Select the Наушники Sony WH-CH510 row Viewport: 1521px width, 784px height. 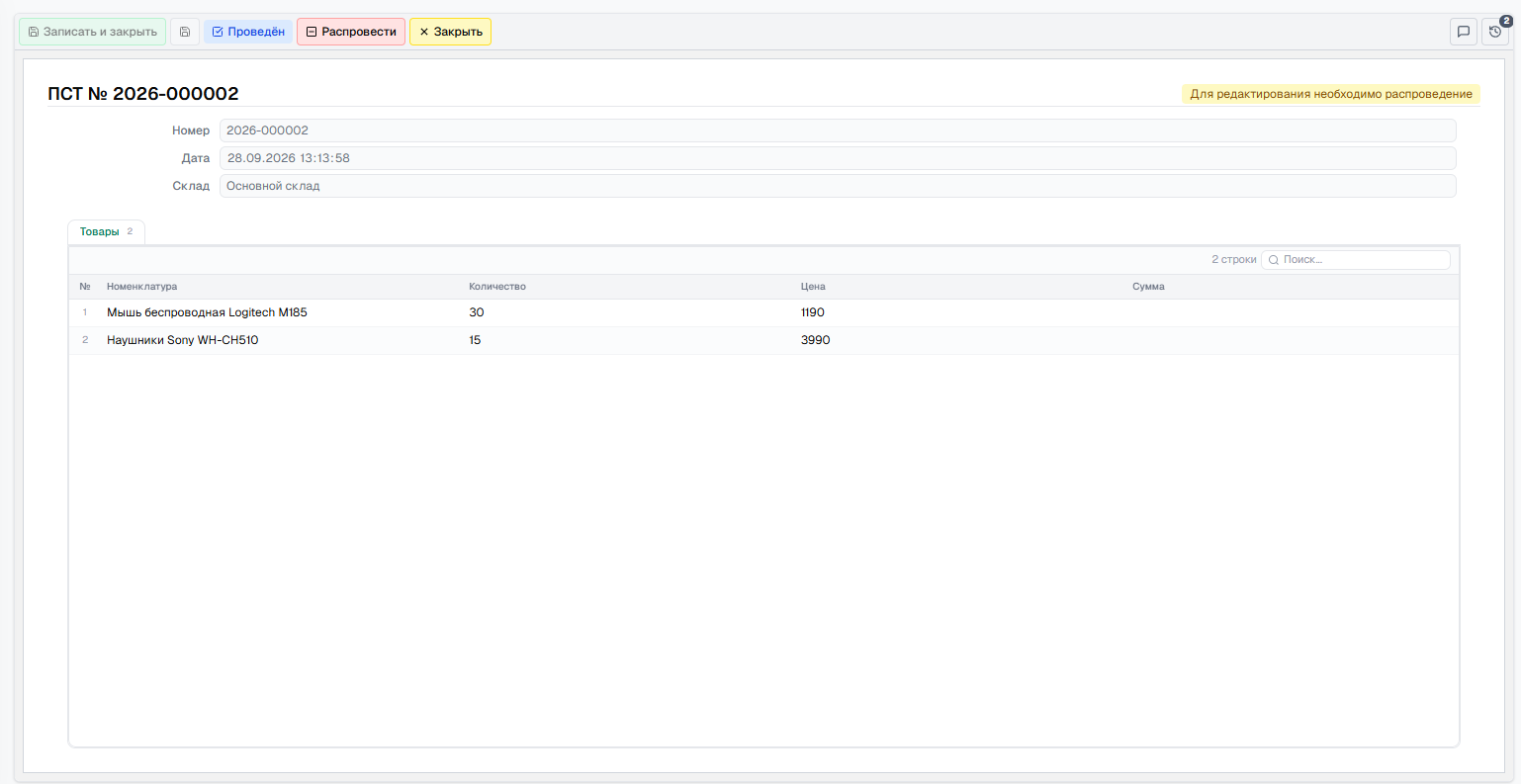click(x=763, y=340)
